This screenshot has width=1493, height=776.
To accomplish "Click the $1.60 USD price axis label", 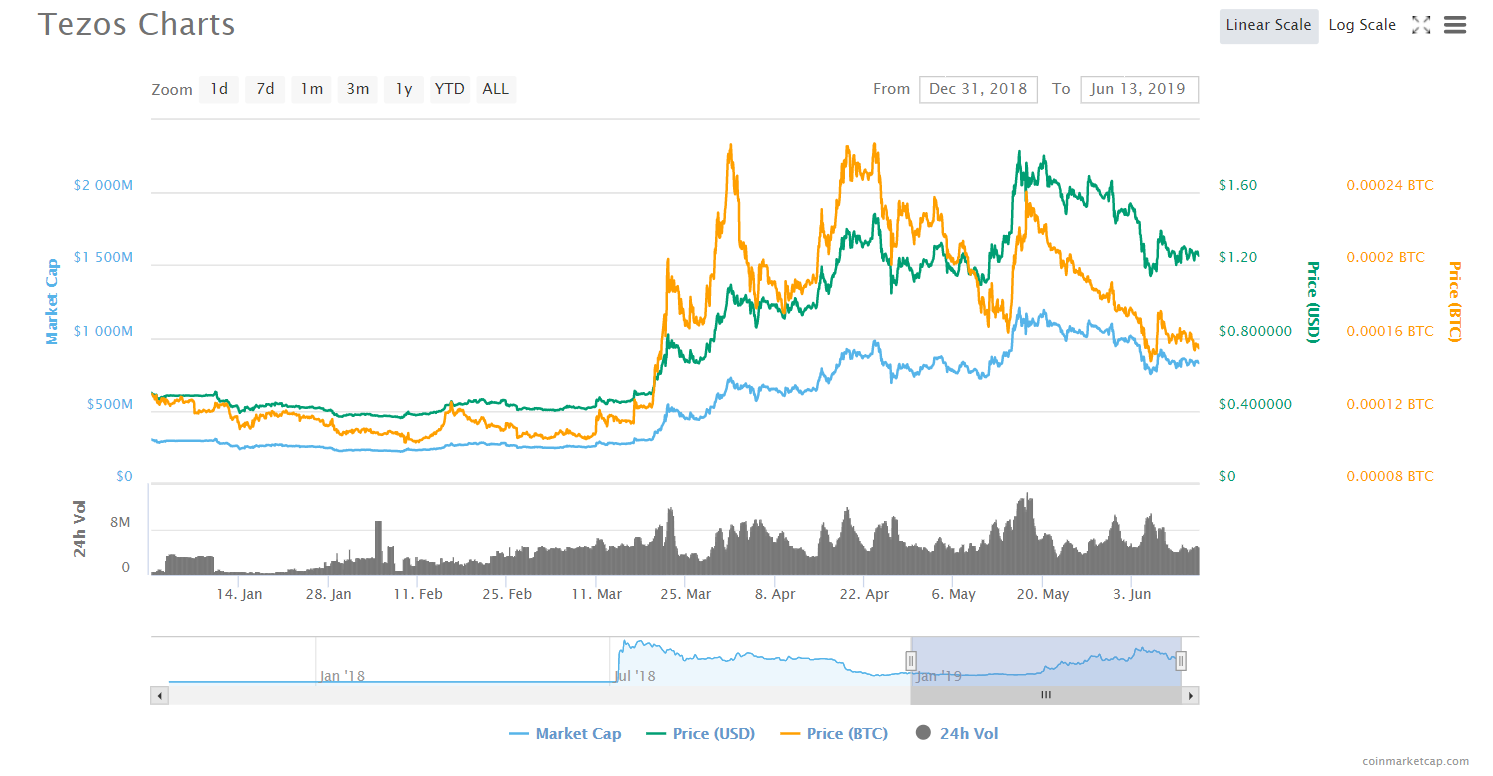I will click(x=1238, y=185).
